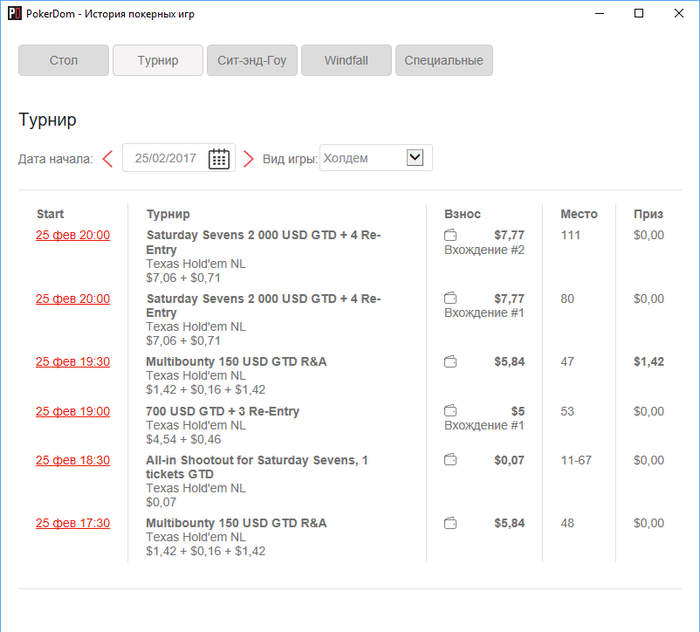This screenshot has height=632, width=700.
Task: Click wallet icon beside $5 buy-in
Action: pos(450,411)
